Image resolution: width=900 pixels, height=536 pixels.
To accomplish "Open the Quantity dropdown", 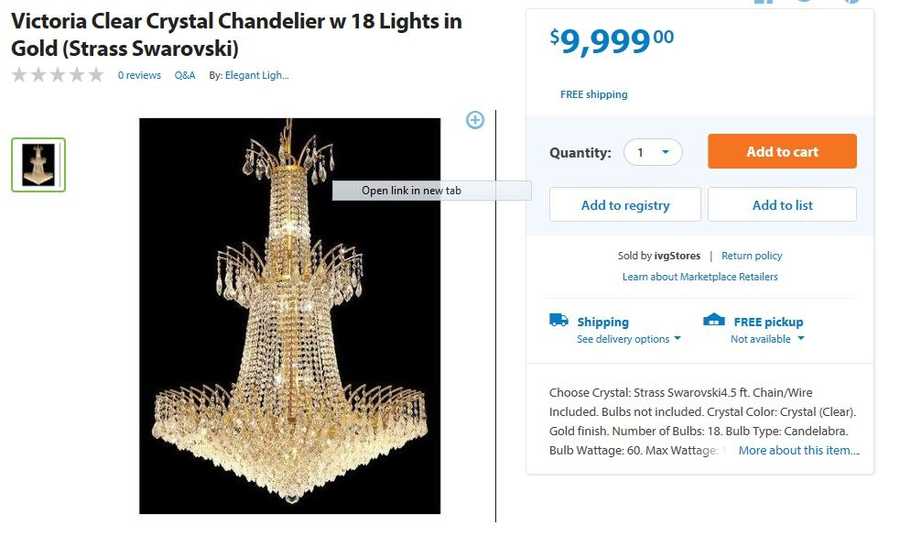I will pyautogui.click(x=653, y=153).
